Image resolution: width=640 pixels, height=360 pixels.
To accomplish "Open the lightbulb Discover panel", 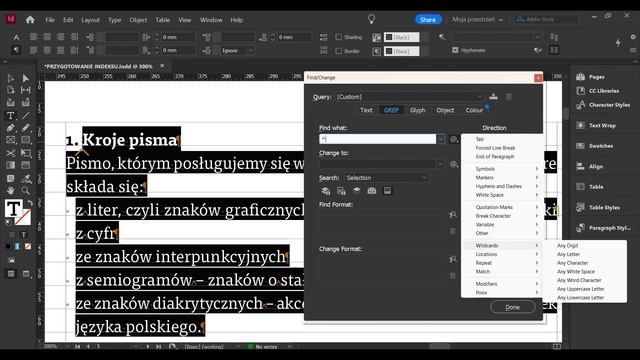I will (x=371, y=19).
